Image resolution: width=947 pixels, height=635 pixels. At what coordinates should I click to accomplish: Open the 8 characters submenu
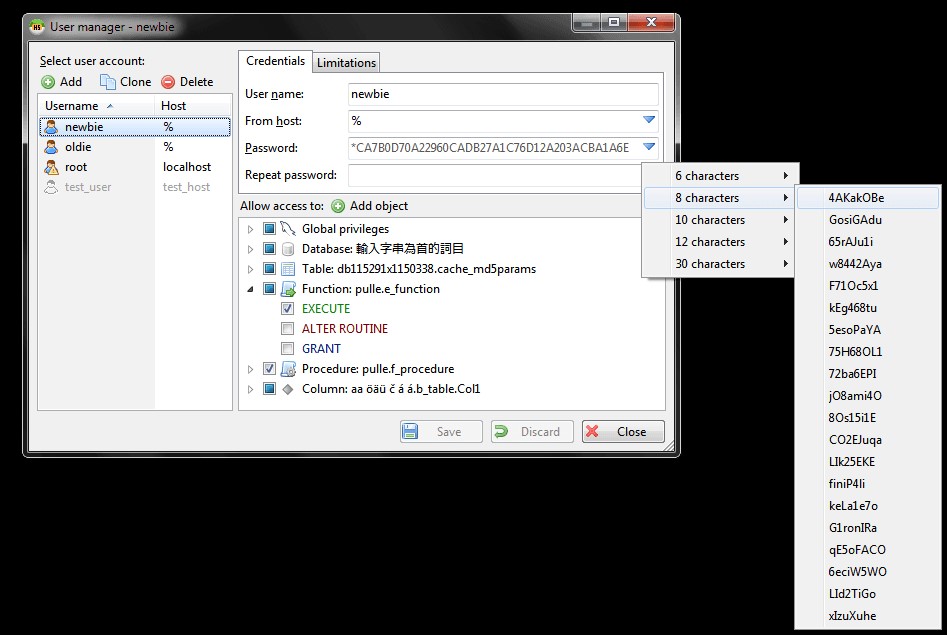tap(719, 198)
